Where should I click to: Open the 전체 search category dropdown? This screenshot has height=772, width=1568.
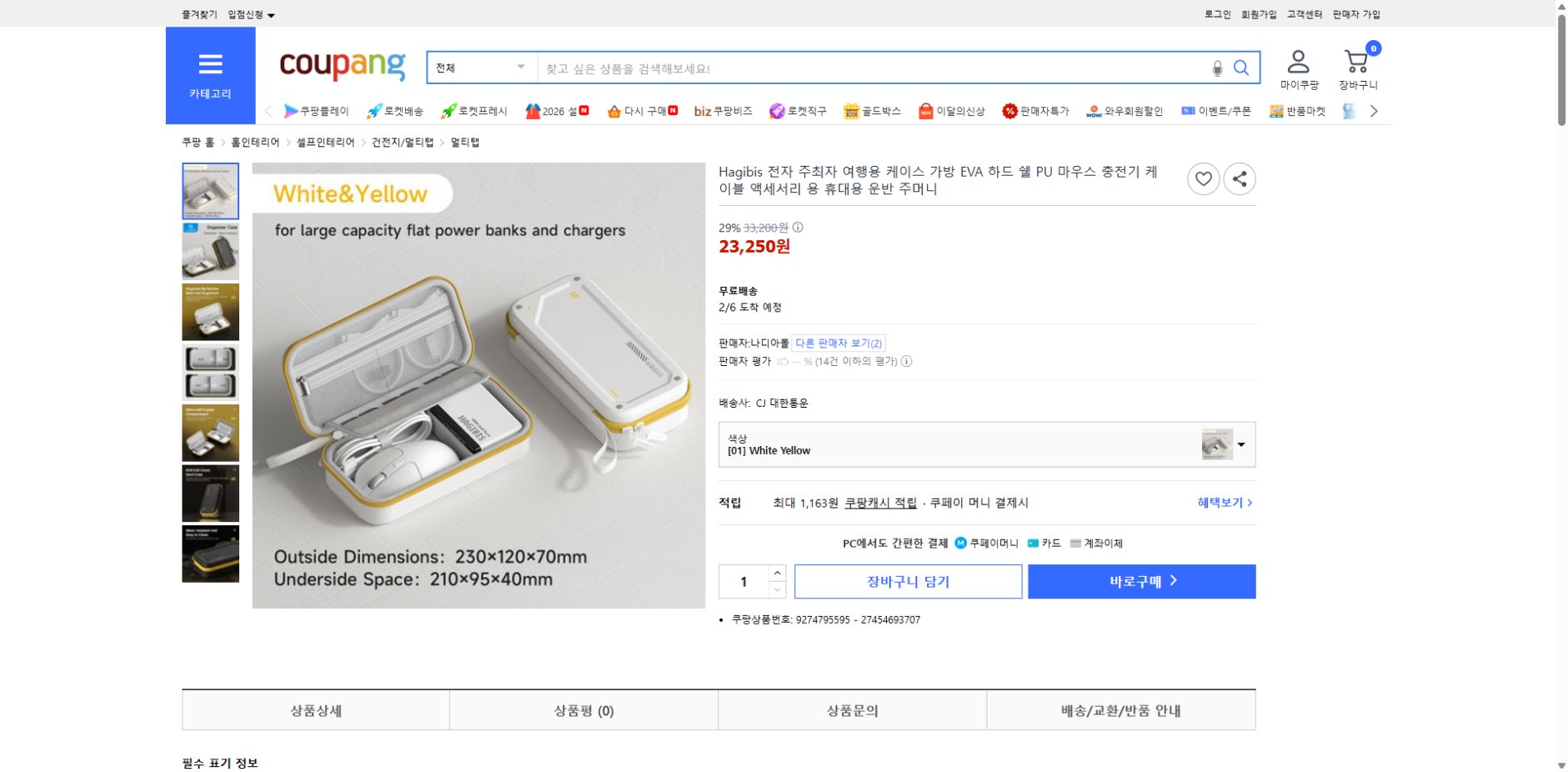480,68
